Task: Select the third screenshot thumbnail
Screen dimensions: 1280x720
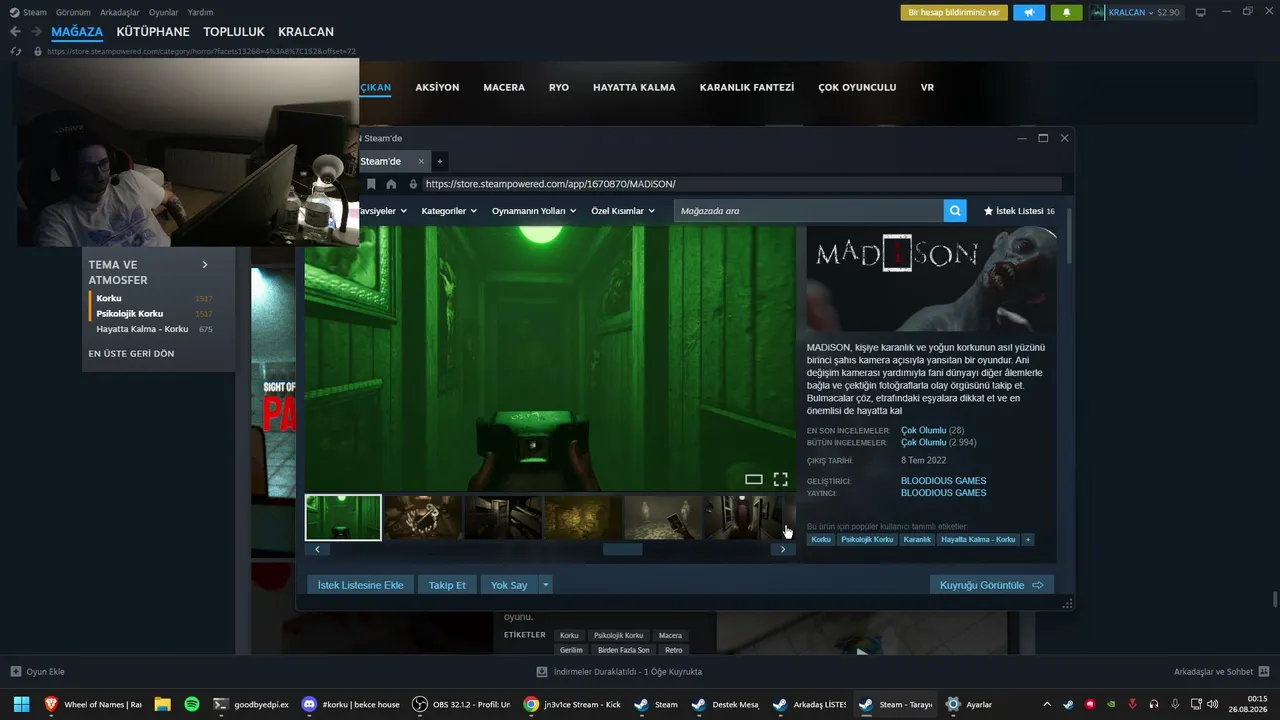Action: 503,517
